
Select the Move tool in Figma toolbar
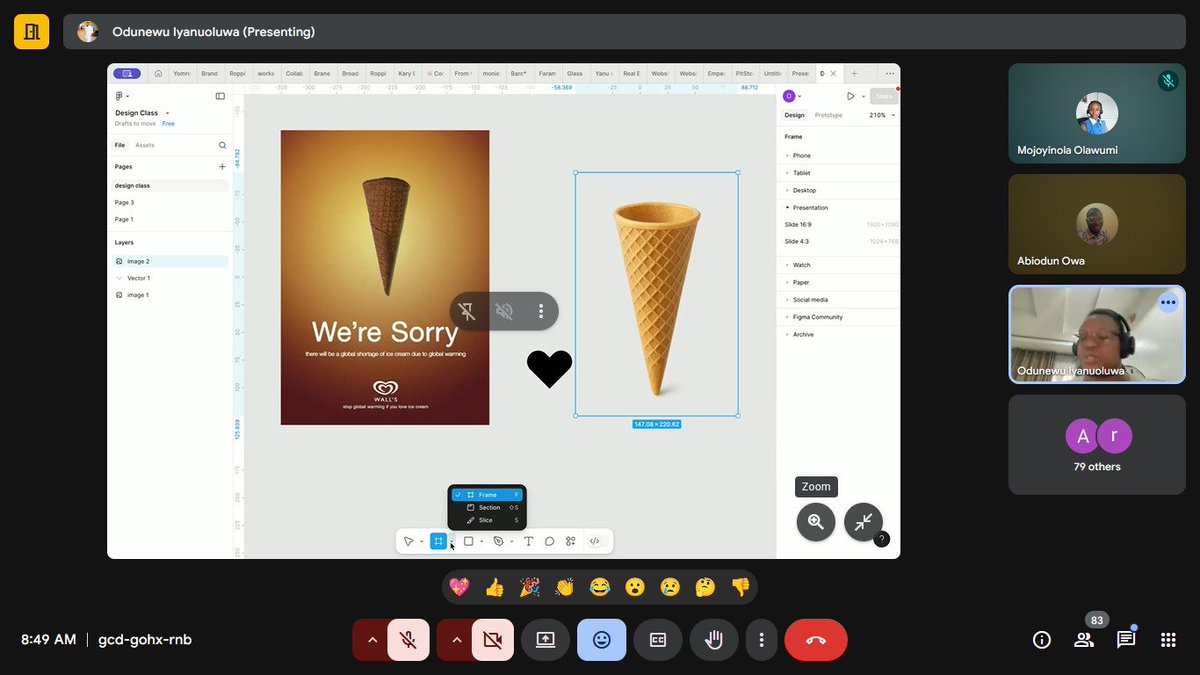pyautogui.click(x=408, y=541)
